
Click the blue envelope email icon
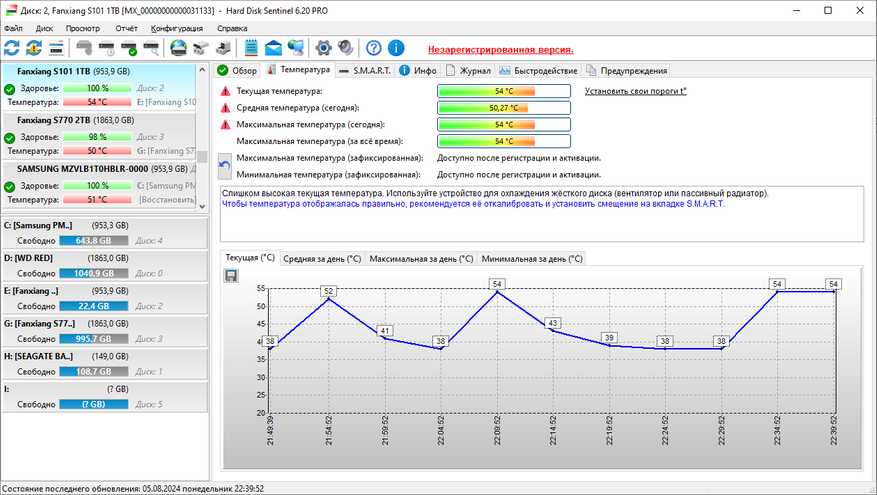click(272, 48)
